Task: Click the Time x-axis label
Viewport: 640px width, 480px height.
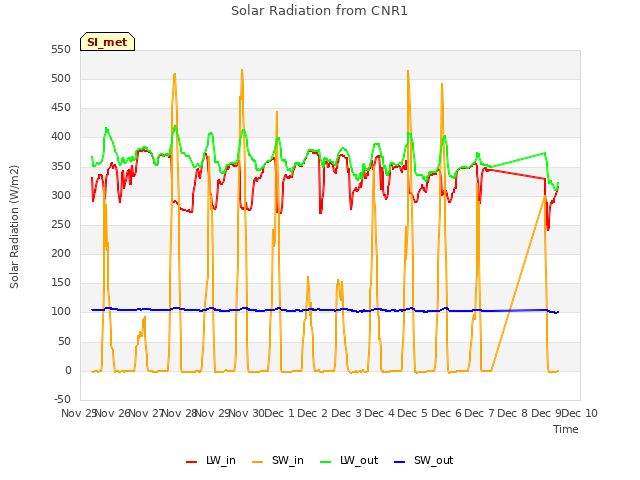Action: [565, 429]
